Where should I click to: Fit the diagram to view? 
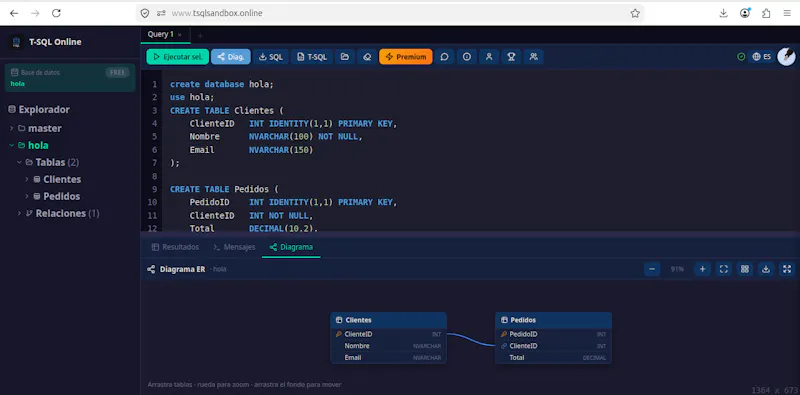coord(723,269)
